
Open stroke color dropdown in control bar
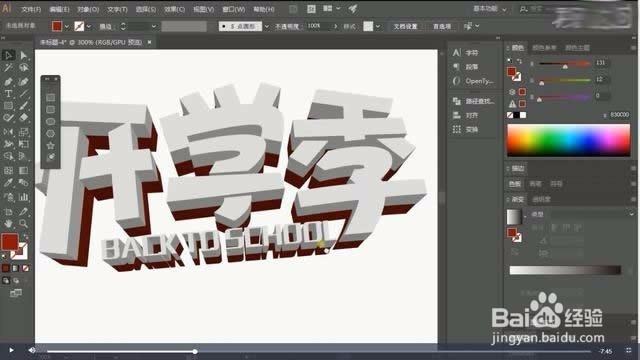coord(89,27)
